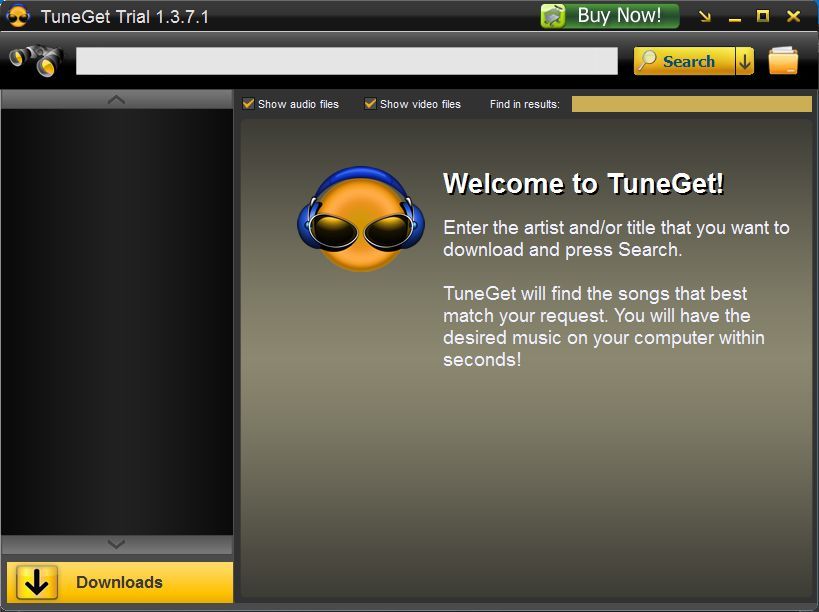Close the TuneGet window
This screenshot has height=612, width=819.
(x=793, y=16)
